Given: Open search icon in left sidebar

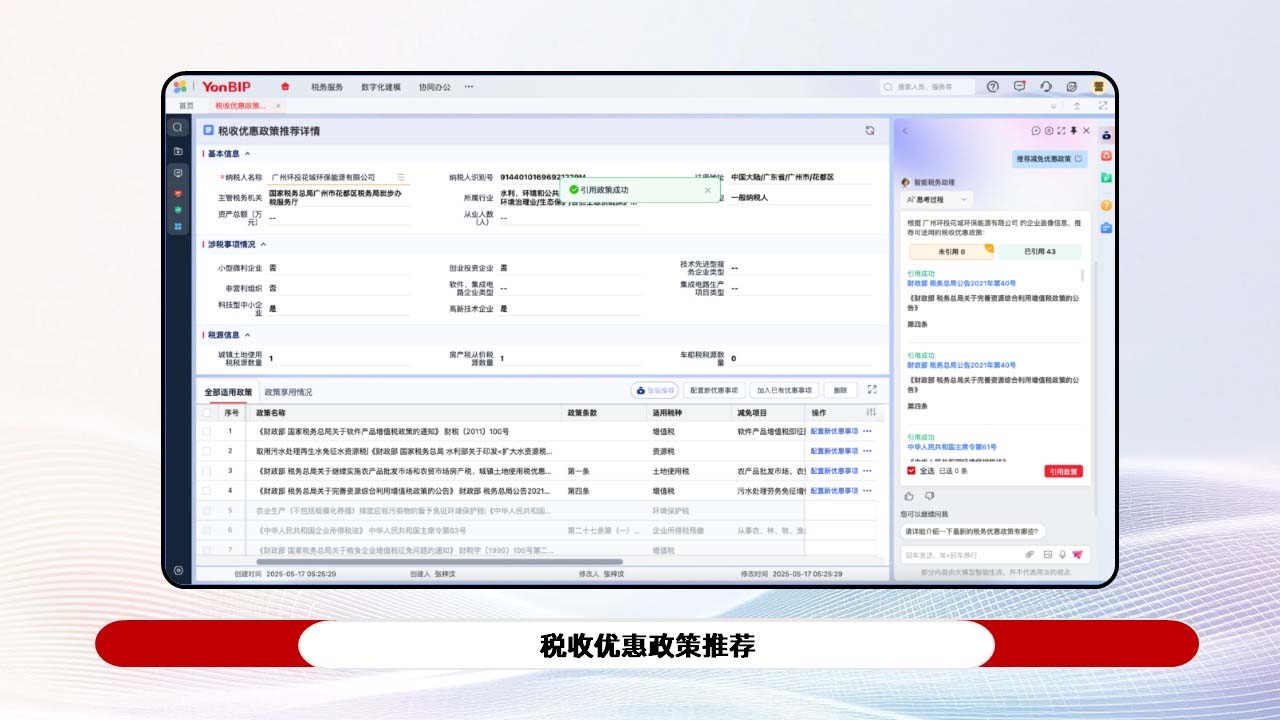Looking at the screenshot, I should (178, 128).
